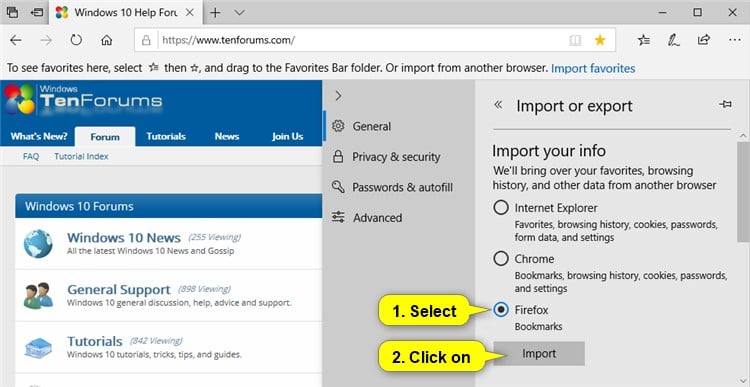750x387 pixels.
Task: Click the '(898 Viewing)' text
Action: tap(204, 289)
